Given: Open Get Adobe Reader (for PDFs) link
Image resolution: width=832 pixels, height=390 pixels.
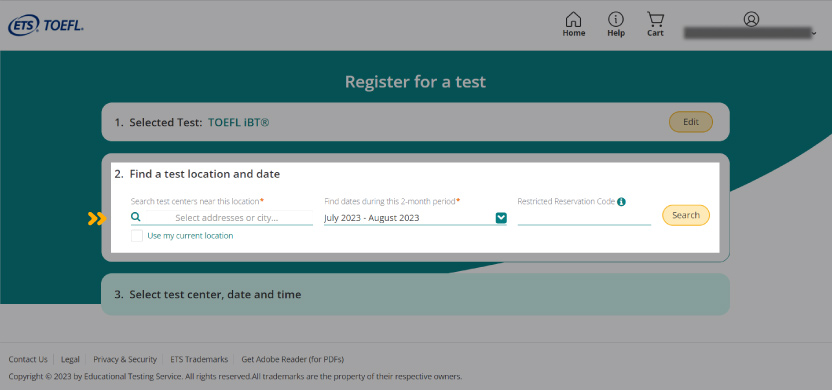Looking at the screenshot, I should tap(293, 359).
